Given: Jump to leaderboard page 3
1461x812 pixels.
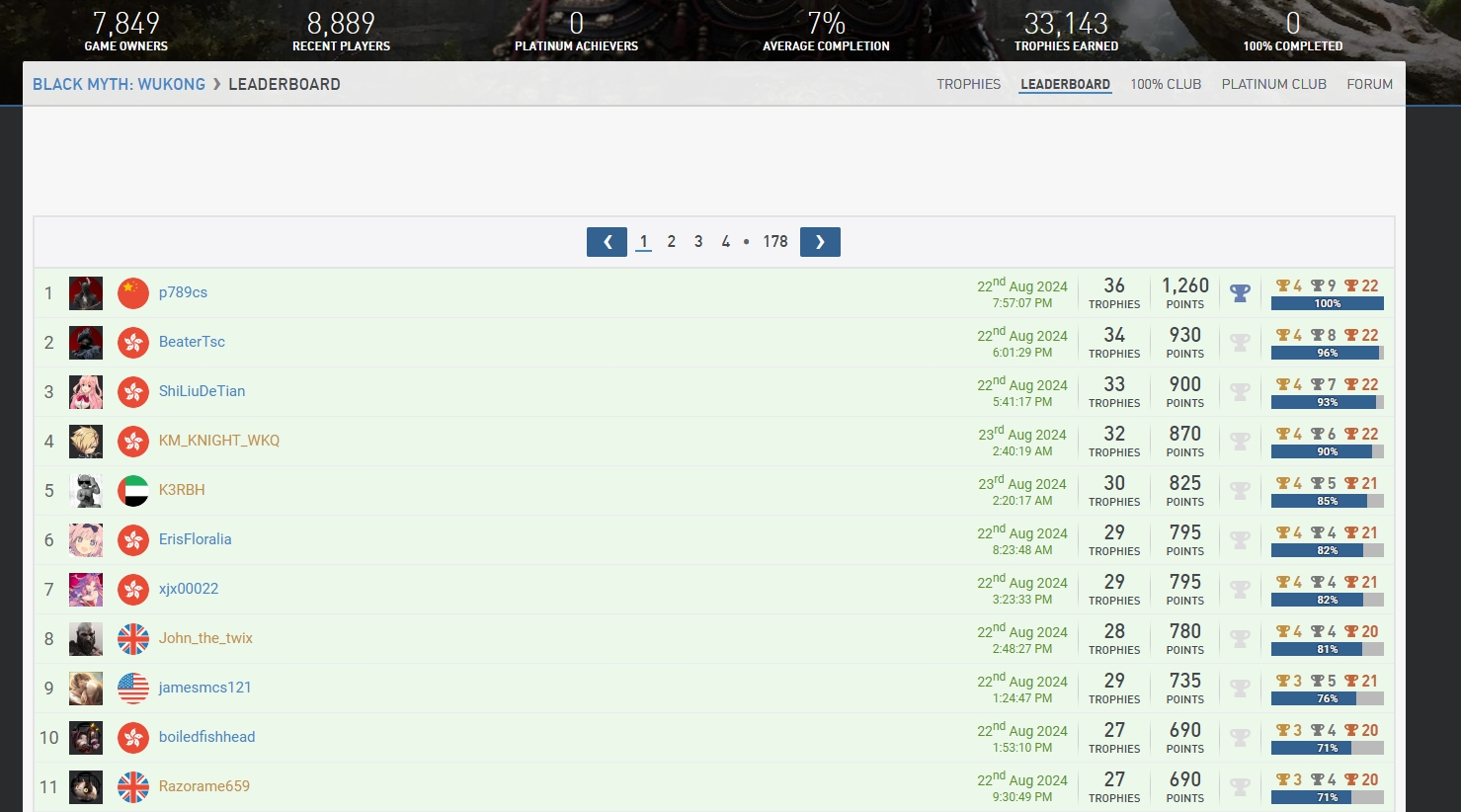Looking at the screenshot, I should 698,242.
